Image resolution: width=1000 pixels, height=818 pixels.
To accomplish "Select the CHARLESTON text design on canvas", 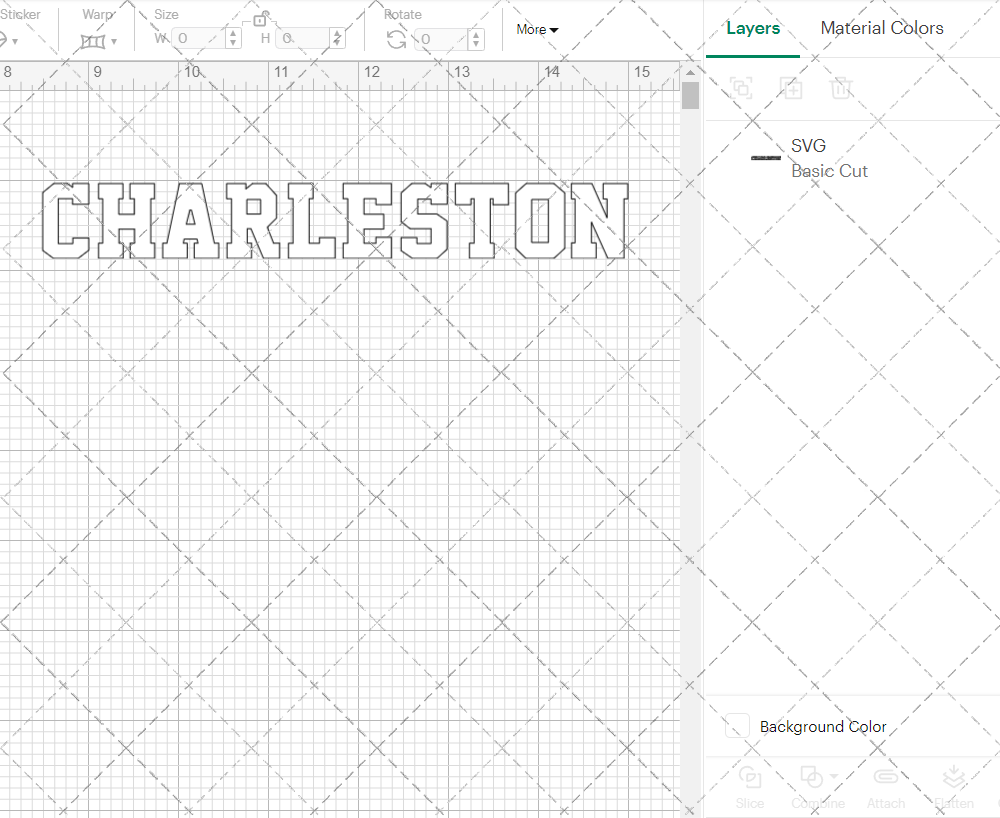I will [x=335, y=221].
